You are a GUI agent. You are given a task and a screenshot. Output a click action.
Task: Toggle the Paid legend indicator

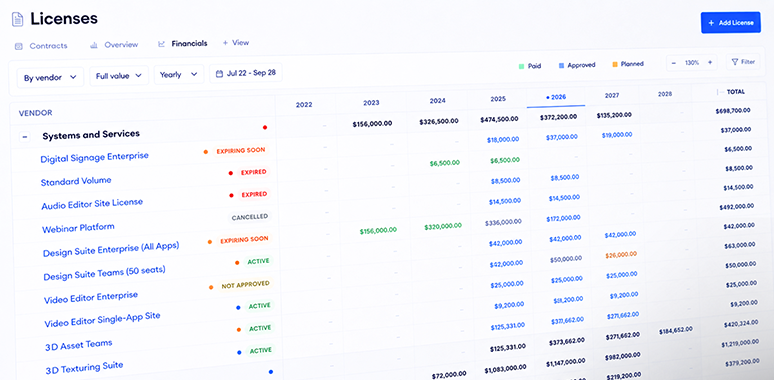(x=521, y=66)
